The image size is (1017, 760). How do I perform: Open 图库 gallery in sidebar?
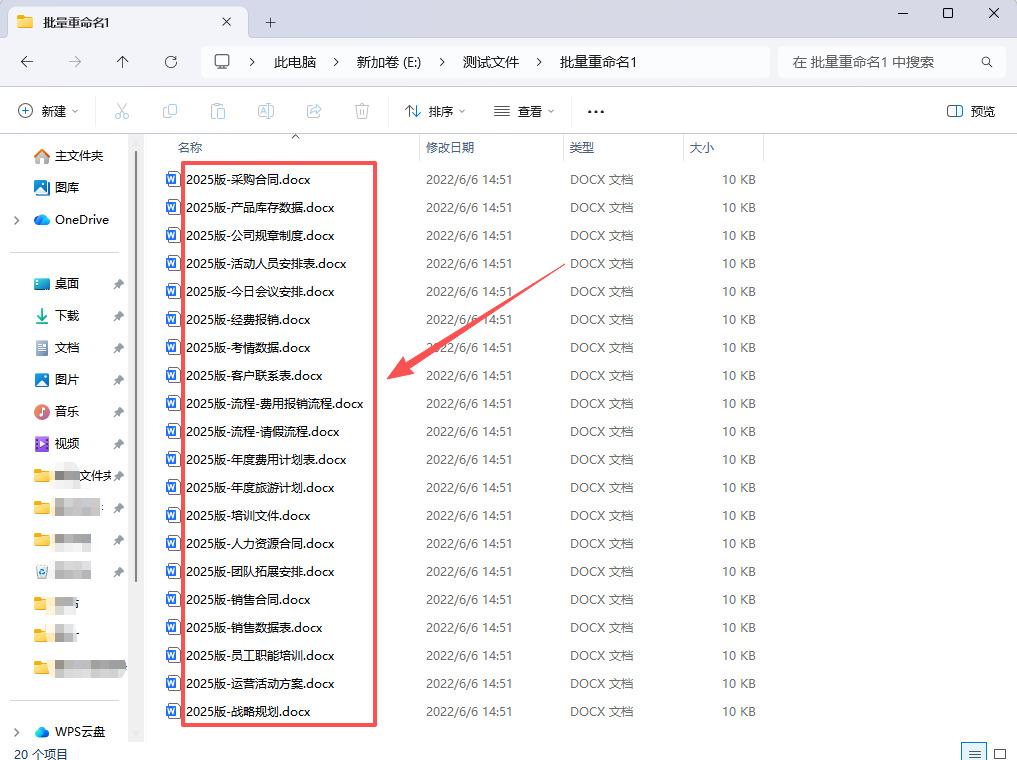(57, 187)
